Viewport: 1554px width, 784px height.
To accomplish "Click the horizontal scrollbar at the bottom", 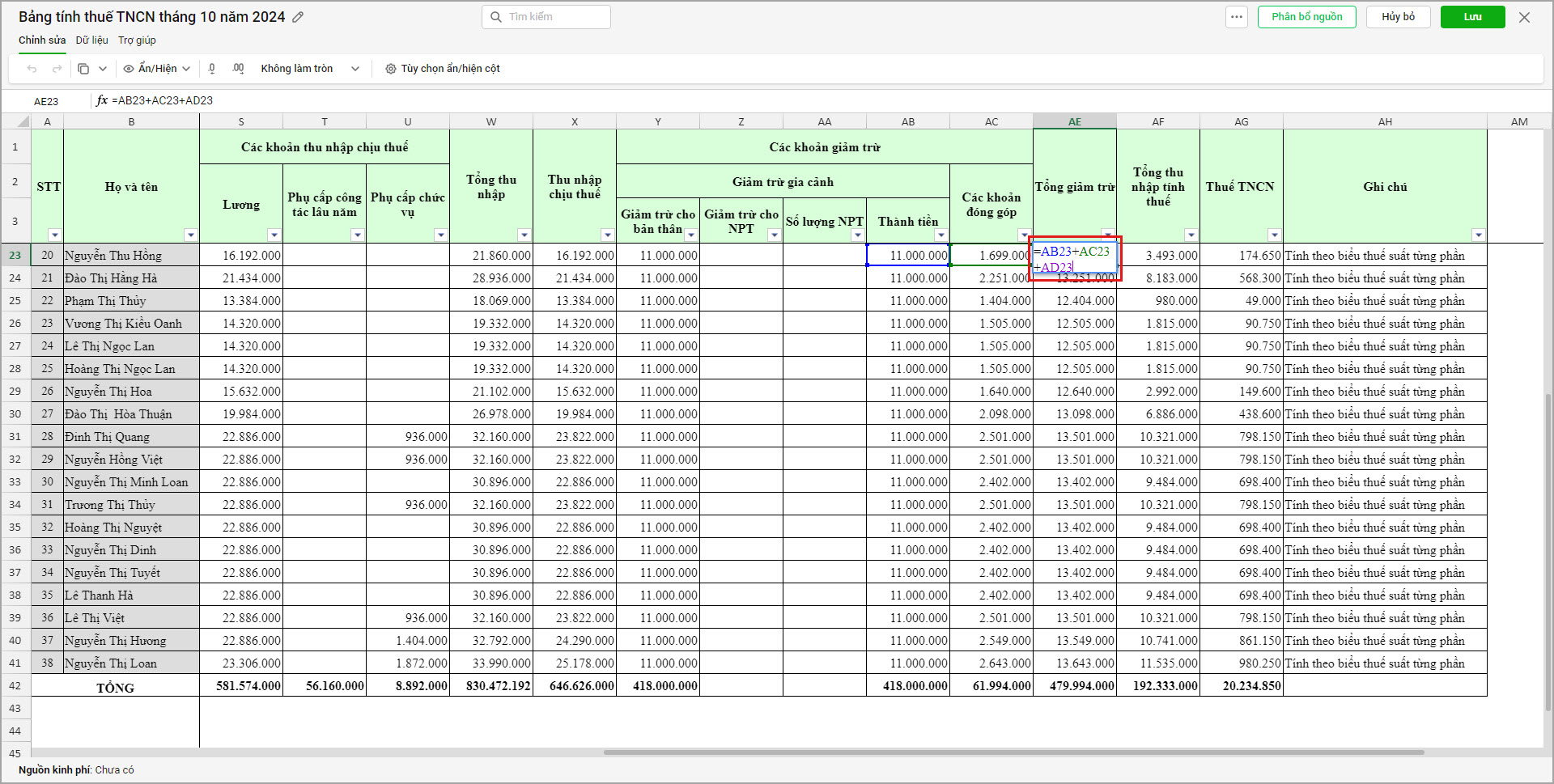I will pyautogui.click(x=1013, y=752).
